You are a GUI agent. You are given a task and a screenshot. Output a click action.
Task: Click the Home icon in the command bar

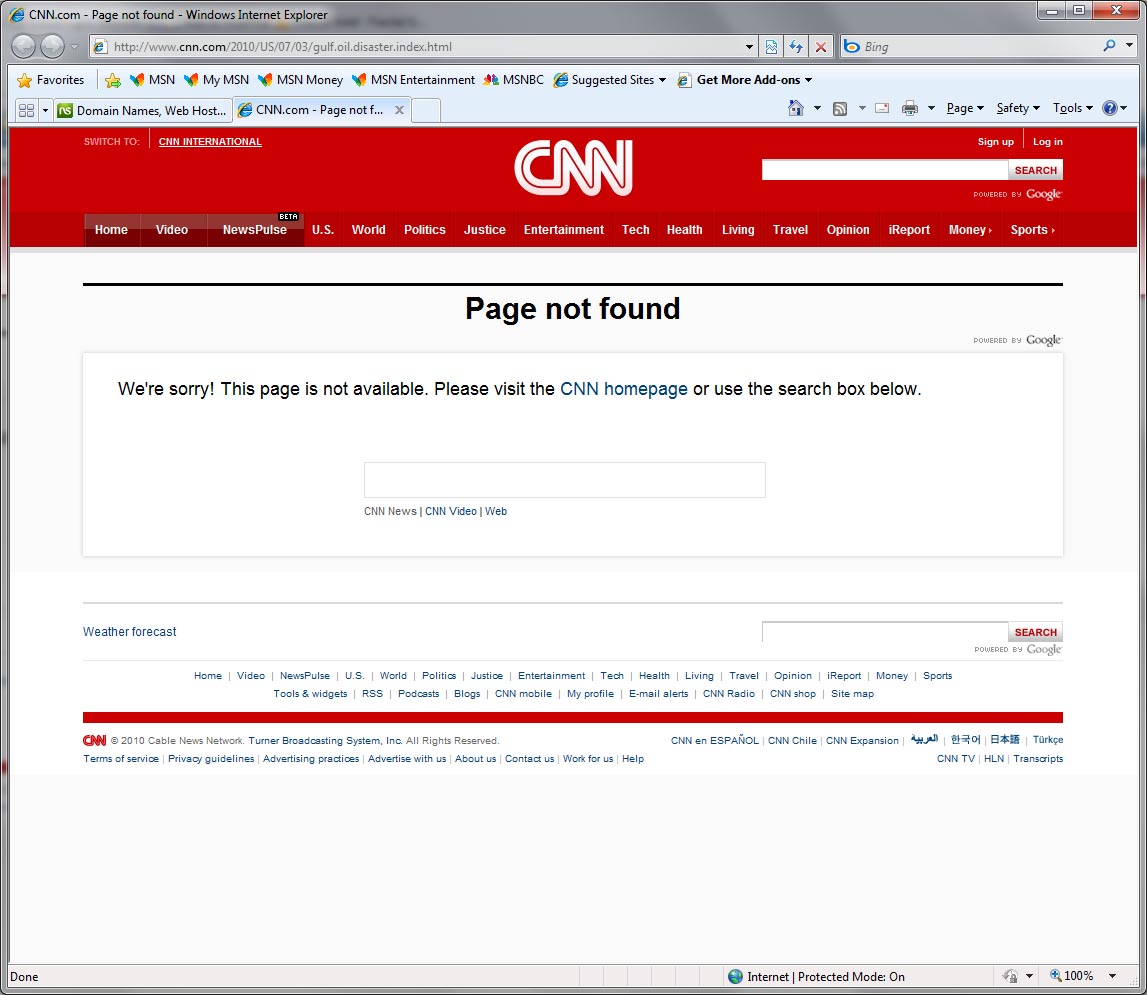796,109
